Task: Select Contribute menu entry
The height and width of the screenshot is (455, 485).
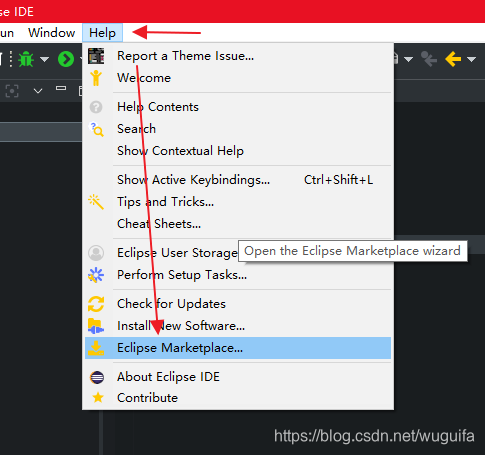Action: pos(238,398)
